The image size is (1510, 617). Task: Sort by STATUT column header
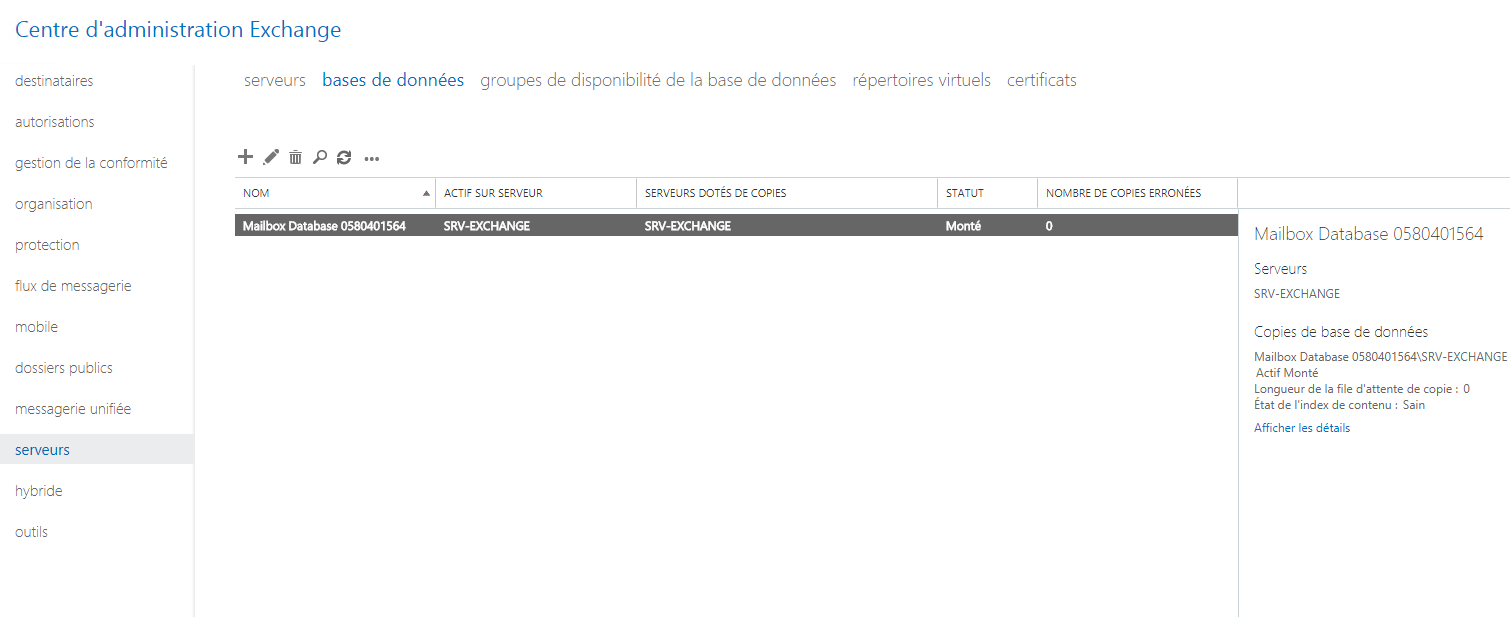point(987,193)
